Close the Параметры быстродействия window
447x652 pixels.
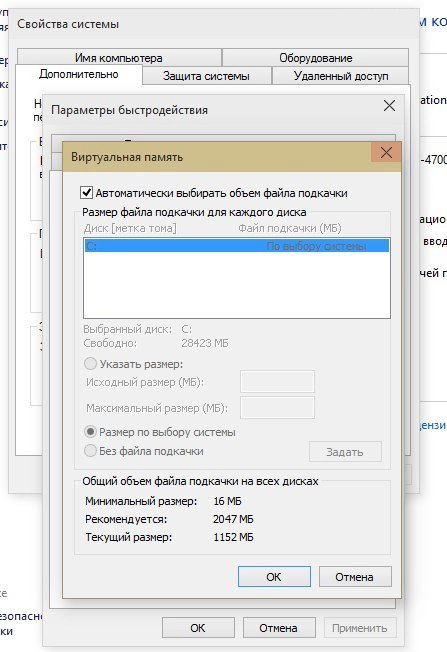[x=389, y=106]
